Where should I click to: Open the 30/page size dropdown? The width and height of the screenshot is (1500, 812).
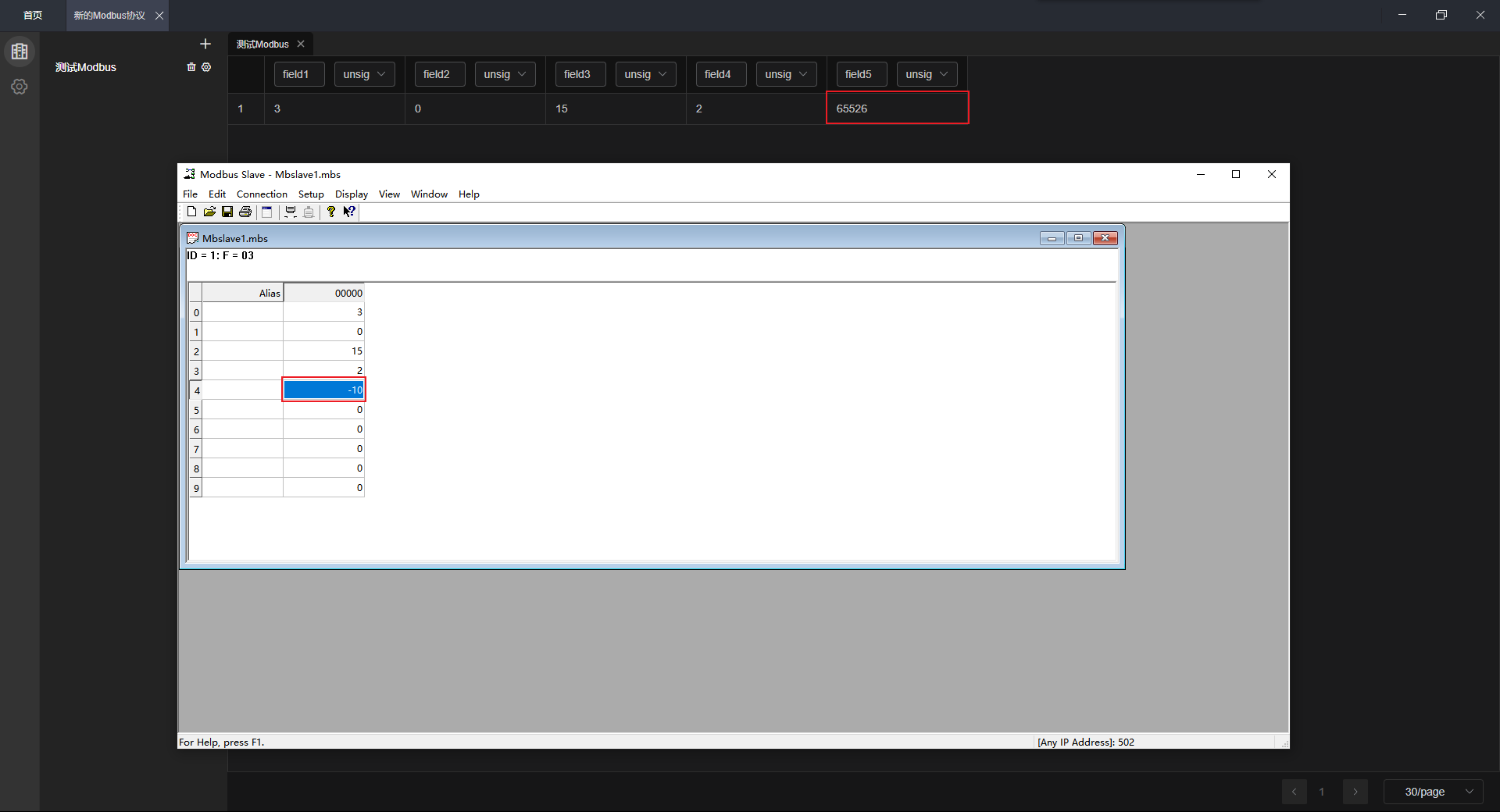(x=1434, y=792)
